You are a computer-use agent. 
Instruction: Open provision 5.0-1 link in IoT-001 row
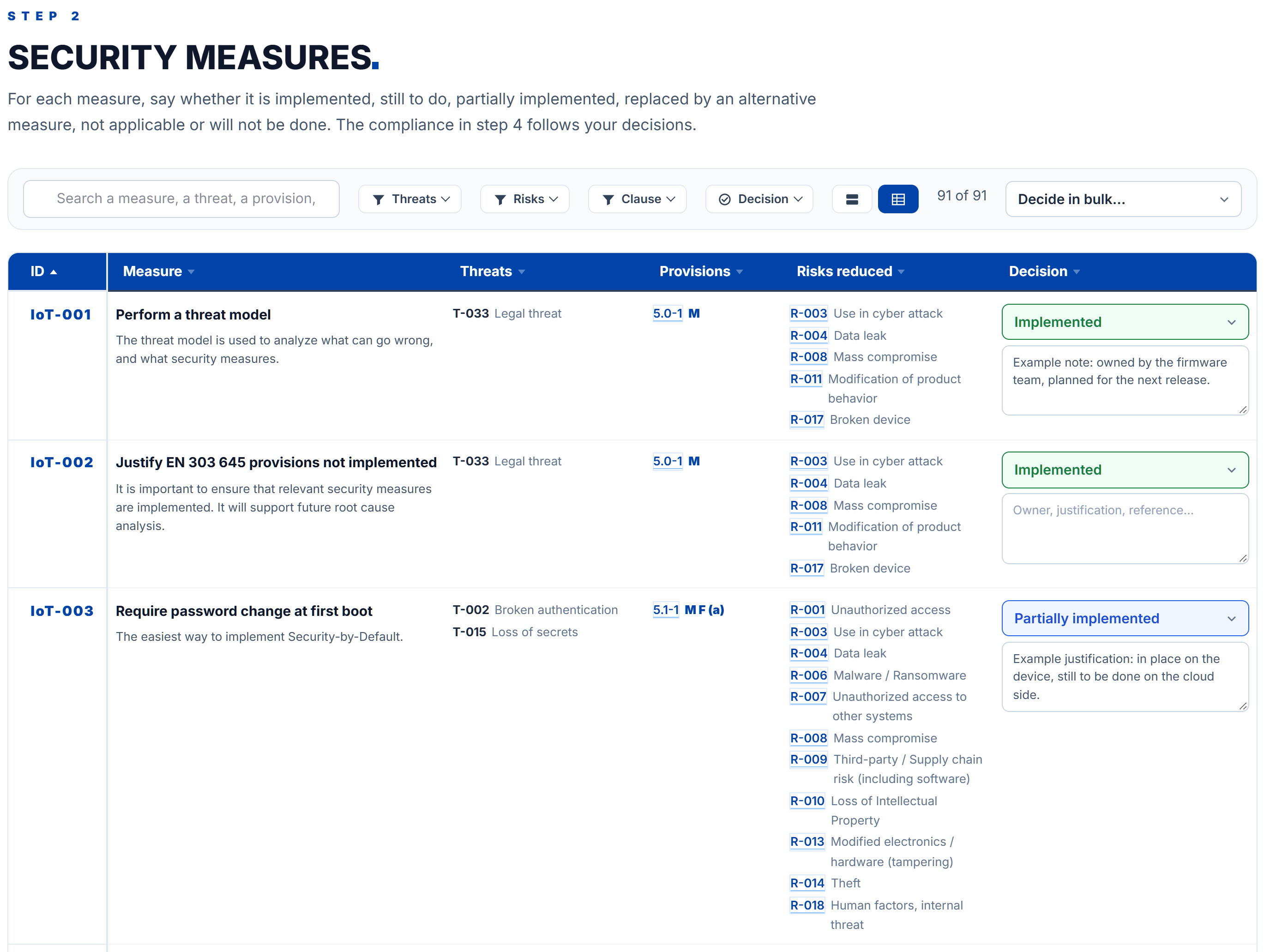pos(668,313)
